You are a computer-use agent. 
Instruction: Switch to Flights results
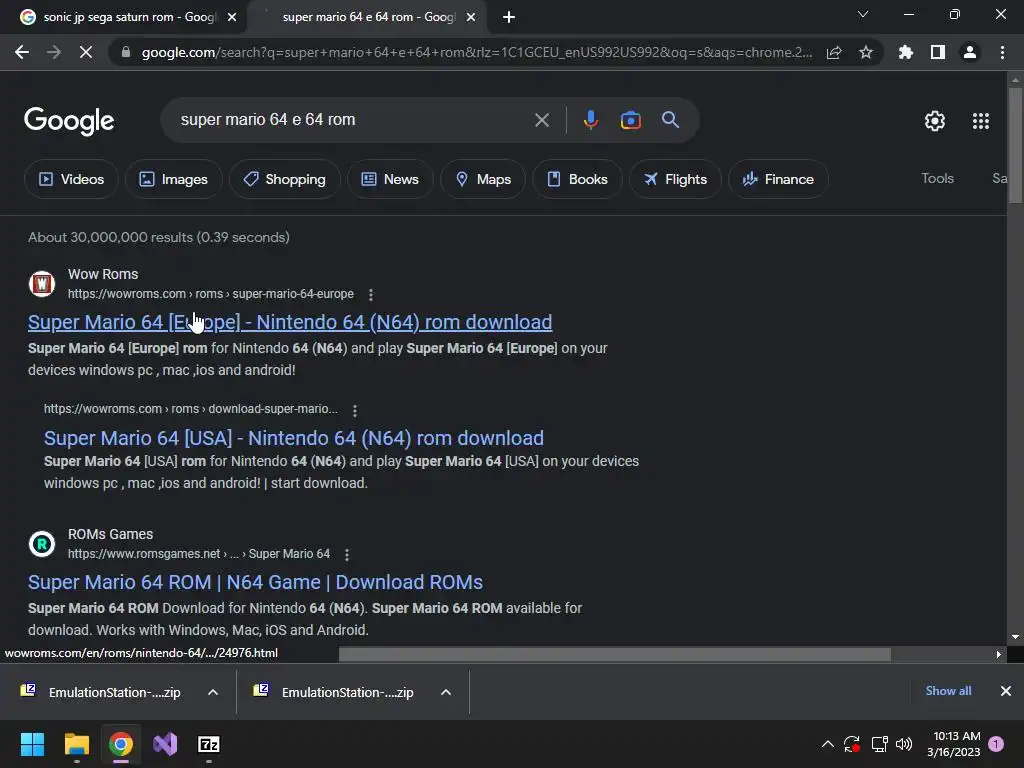675,179
